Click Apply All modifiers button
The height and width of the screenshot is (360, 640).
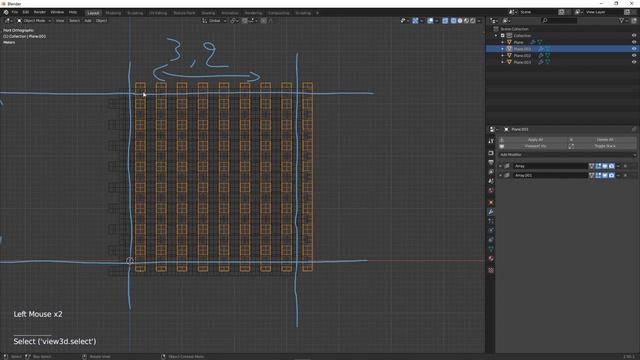533,140
